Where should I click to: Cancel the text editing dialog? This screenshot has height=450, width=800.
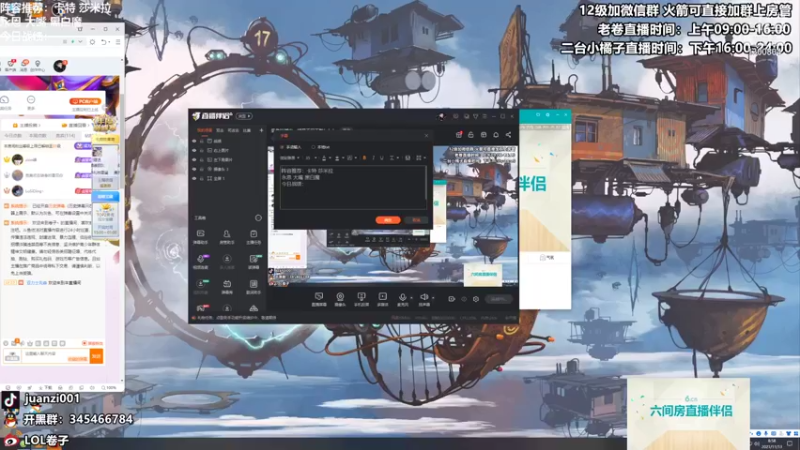[416, 220]
